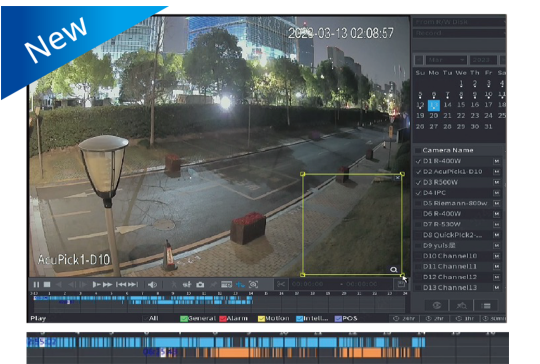Select date 14 in the calendar
This screenshot has height=364, width=540.
pos(447,105)
